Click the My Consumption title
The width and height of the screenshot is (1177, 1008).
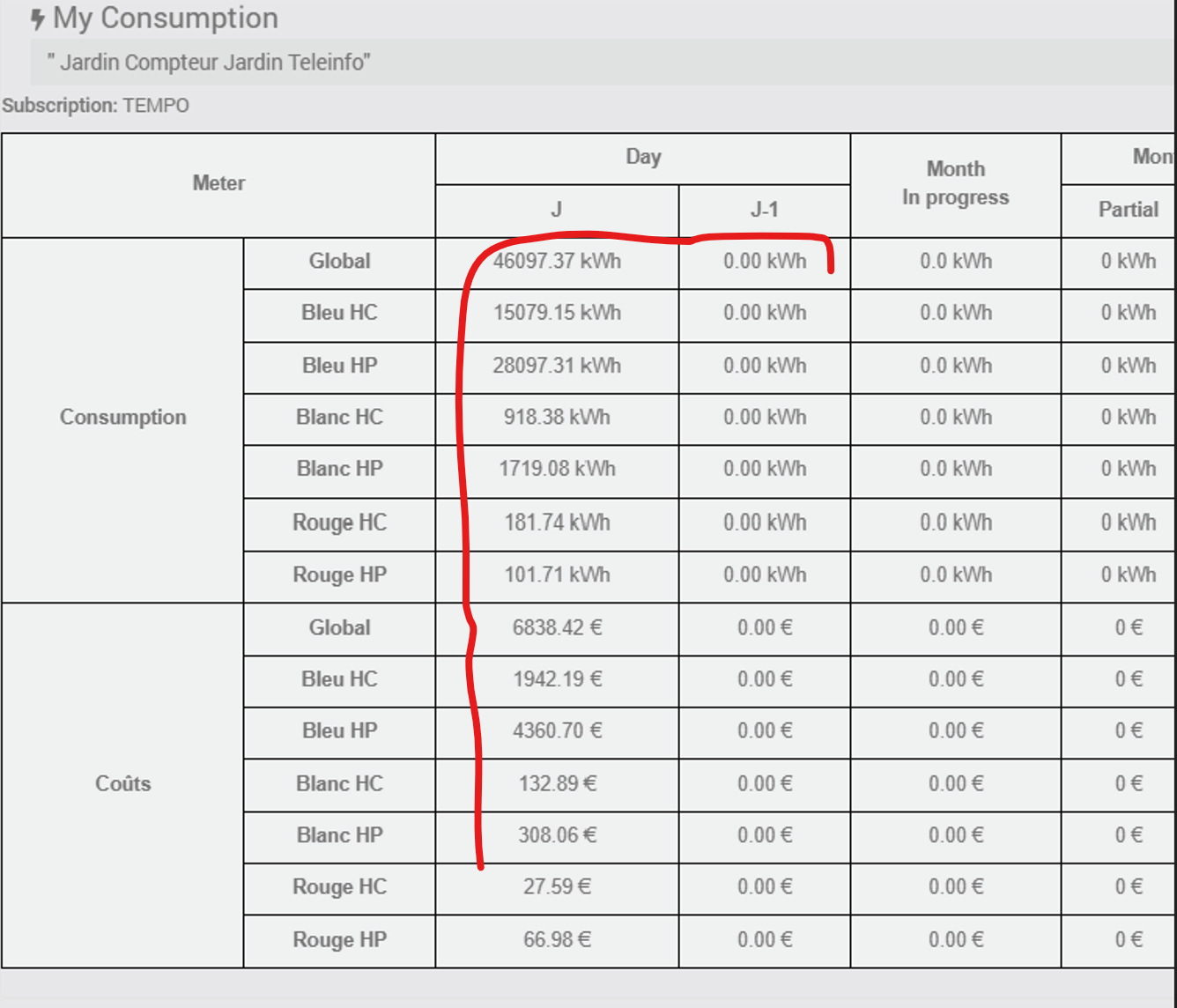pyautogui.click(x=165, y=19)
